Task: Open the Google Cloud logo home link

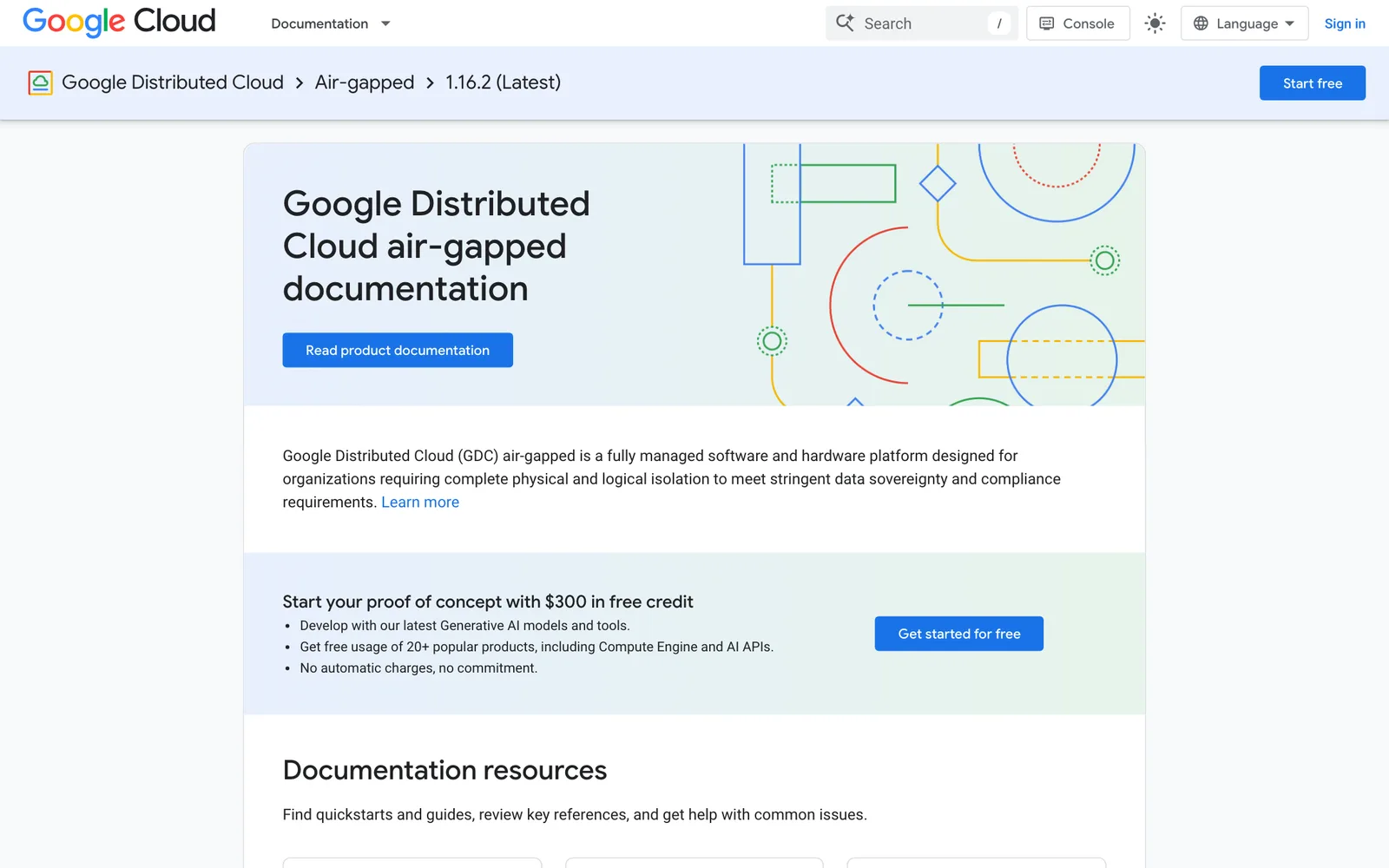Action: (x=119, y=22)
